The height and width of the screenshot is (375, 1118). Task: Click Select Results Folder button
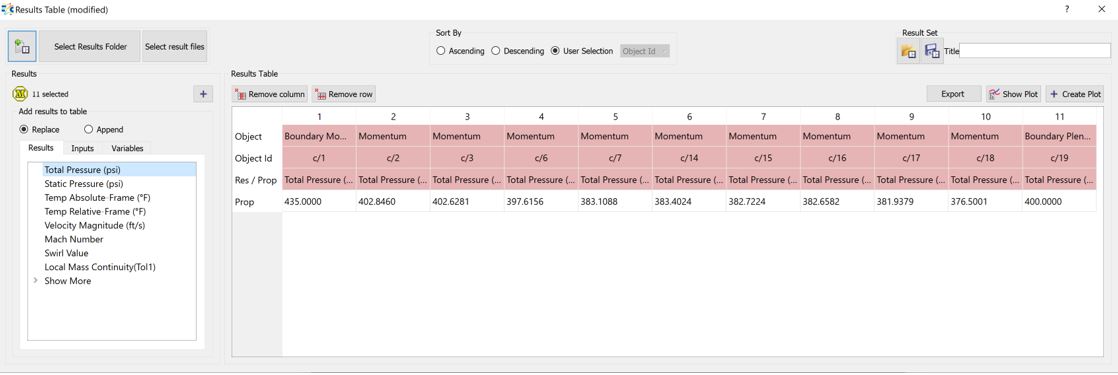(x=91, y=47)
